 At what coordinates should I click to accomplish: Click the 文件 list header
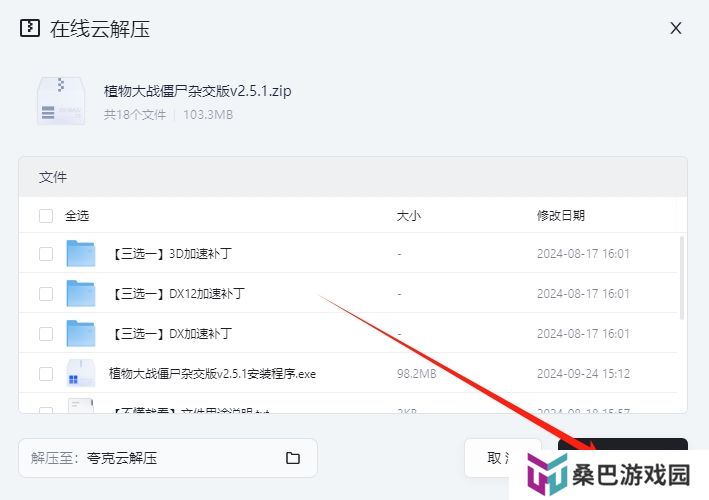coord(53,177)
